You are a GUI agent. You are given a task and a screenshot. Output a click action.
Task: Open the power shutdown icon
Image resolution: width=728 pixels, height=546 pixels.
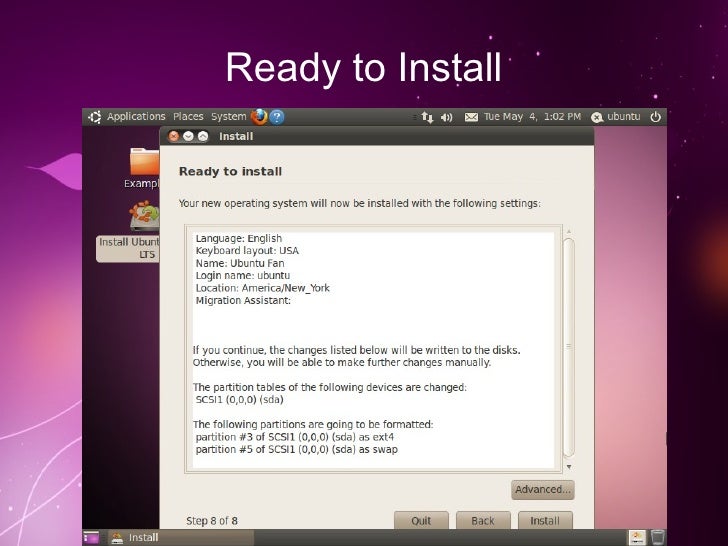(655, 117)
